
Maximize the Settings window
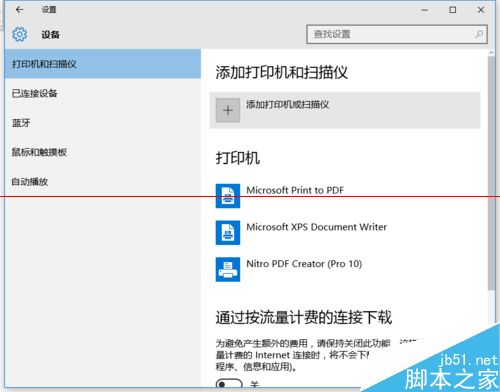[453, 10]
